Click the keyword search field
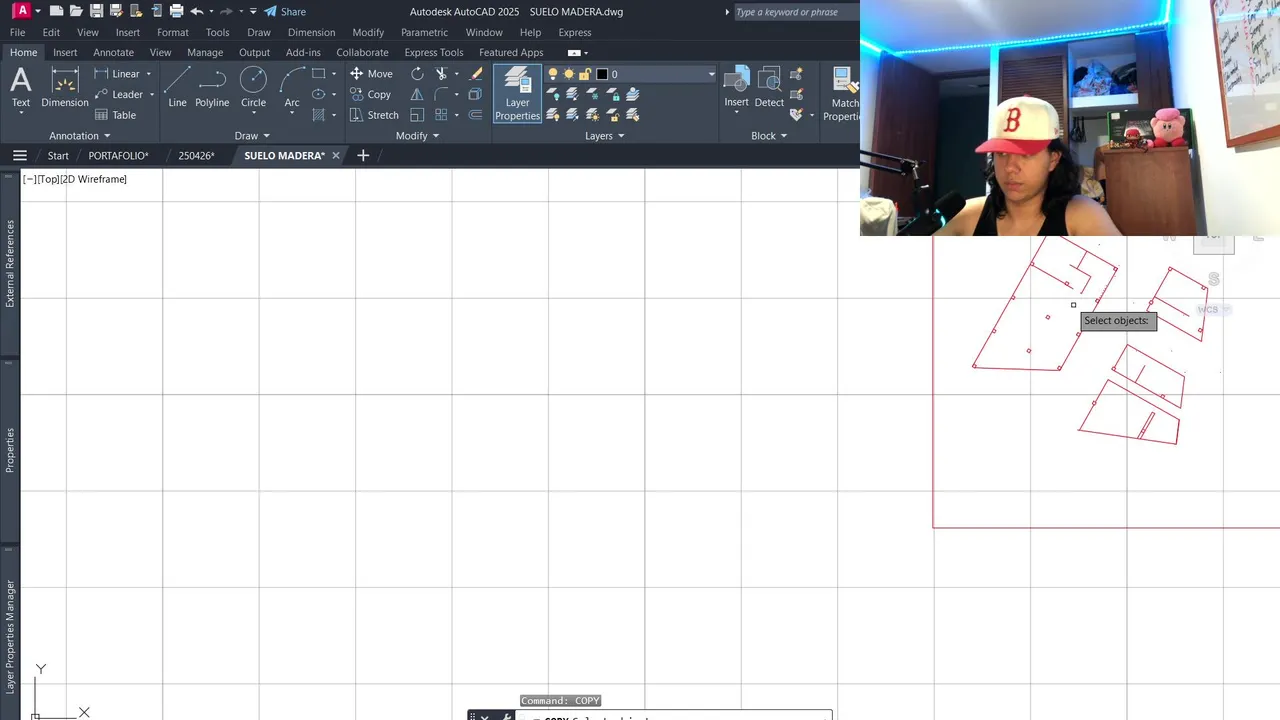 [x=796, y=12]
